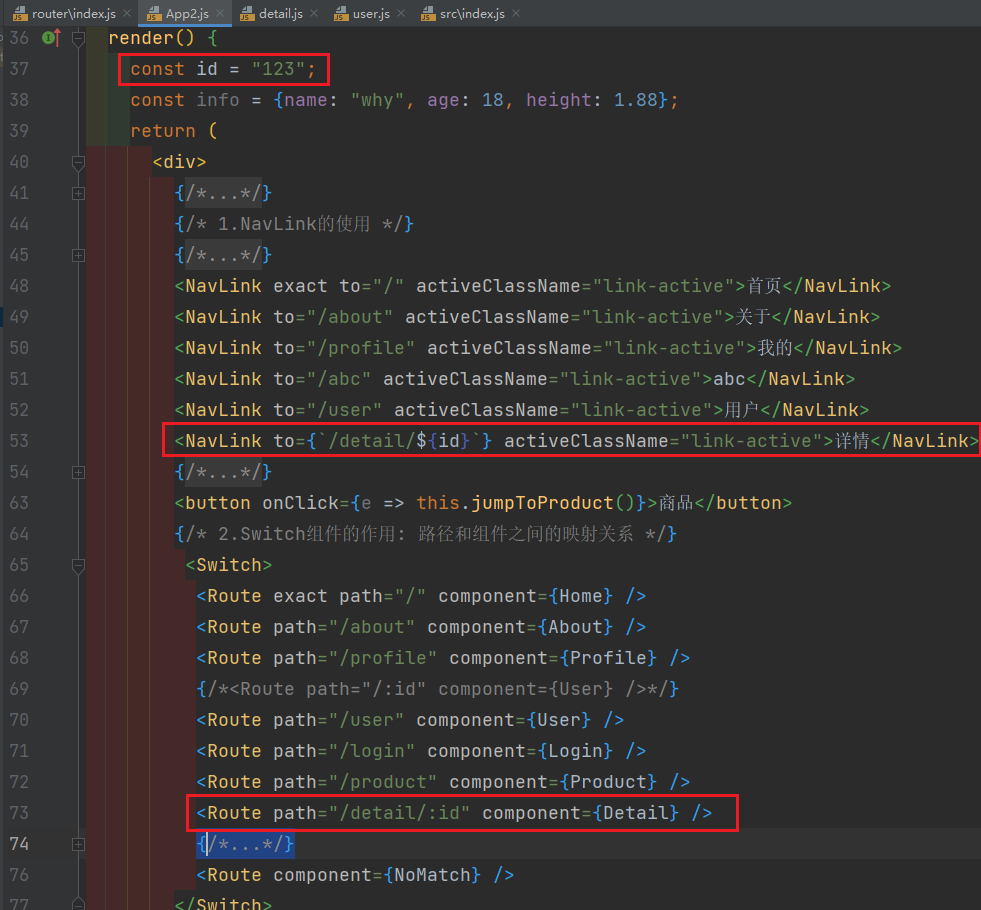Collapse the render() method fold on line 36
981x910 pixels.
point(78,39)
